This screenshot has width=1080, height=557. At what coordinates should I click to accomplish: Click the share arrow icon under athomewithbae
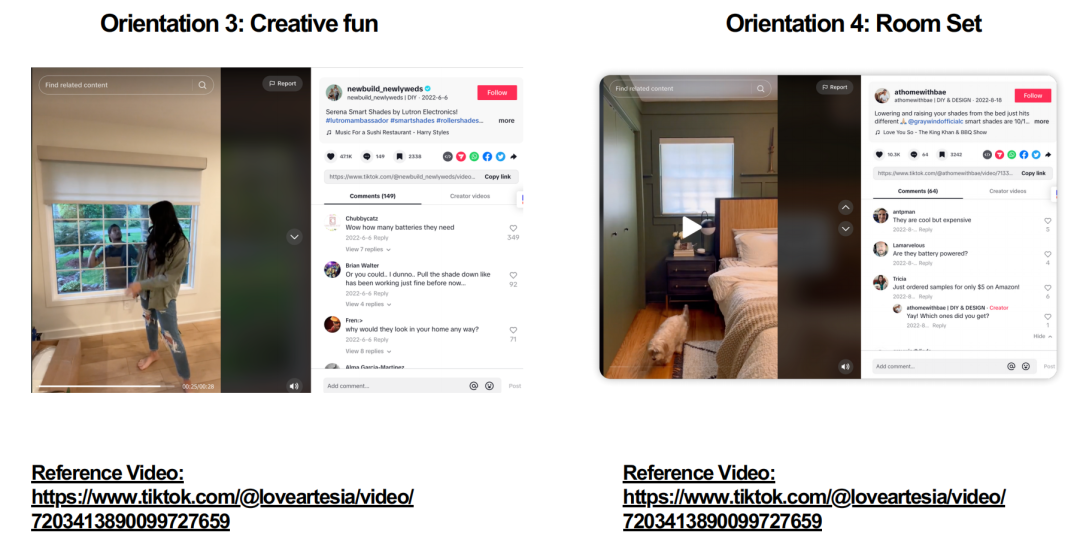(x=1048, y=155)
